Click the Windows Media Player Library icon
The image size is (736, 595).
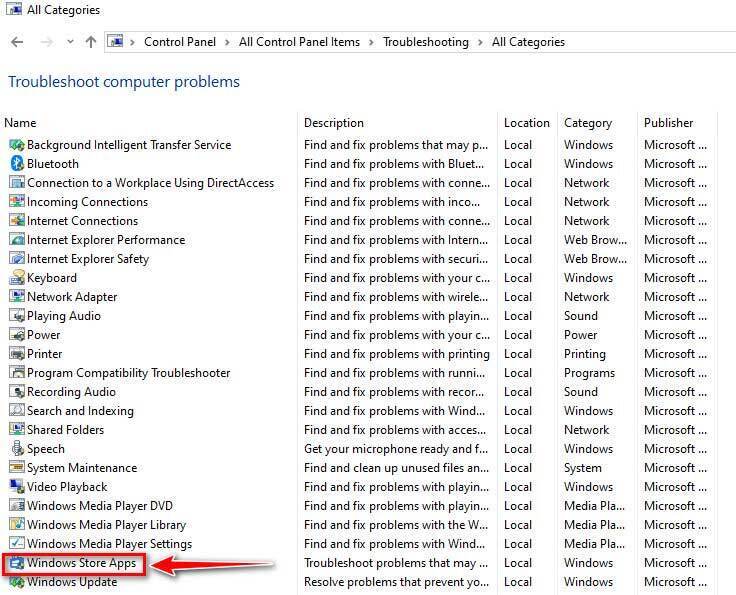[17, 525]
